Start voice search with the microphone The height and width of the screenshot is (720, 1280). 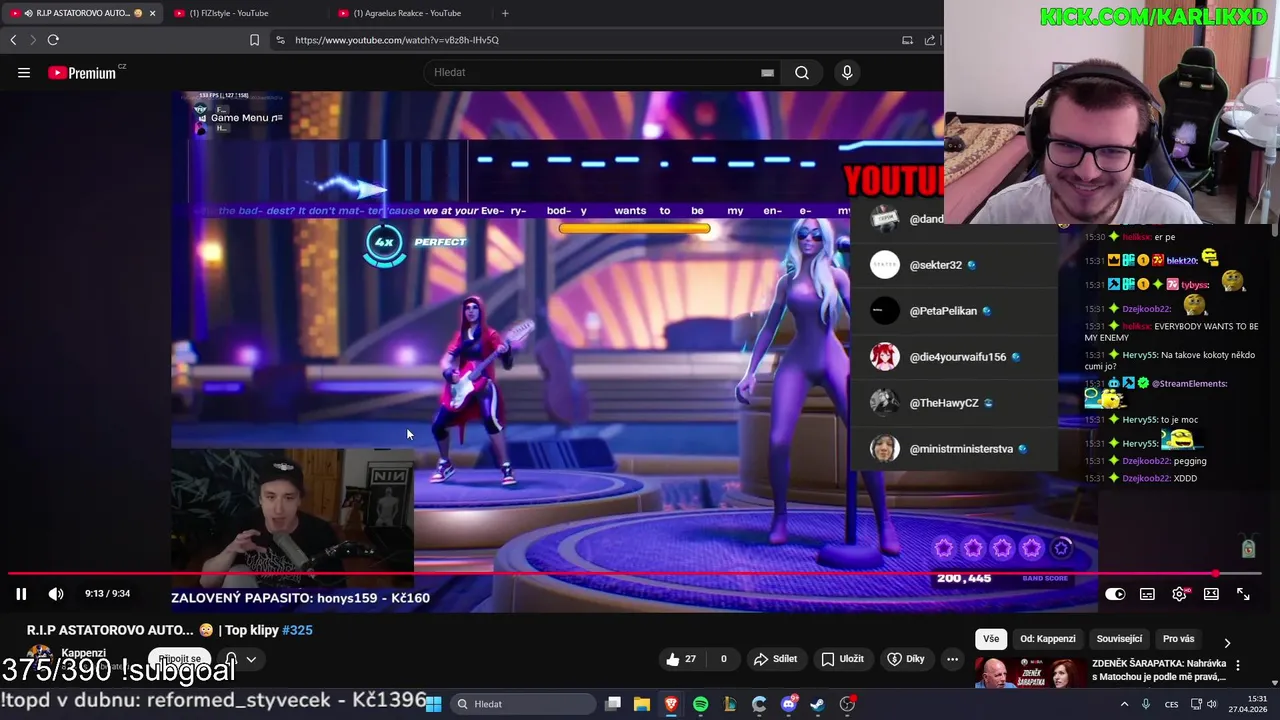tap(847, 72)
